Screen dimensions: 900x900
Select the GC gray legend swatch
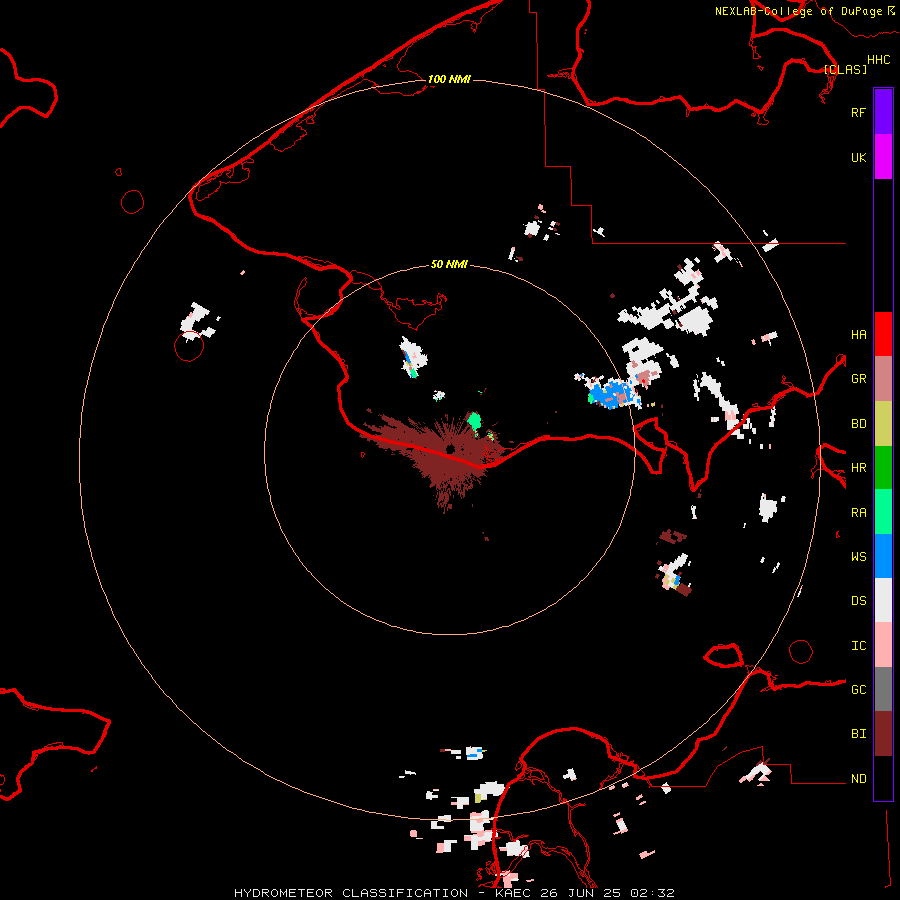pyautogui.click(x=883, y=689)
